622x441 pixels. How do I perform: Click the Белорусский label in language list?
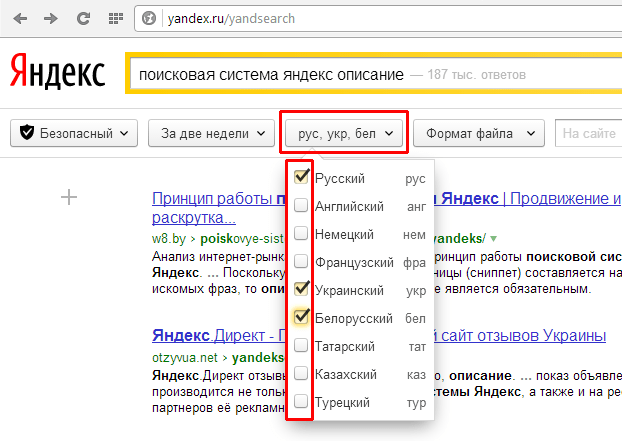point(354,318)
